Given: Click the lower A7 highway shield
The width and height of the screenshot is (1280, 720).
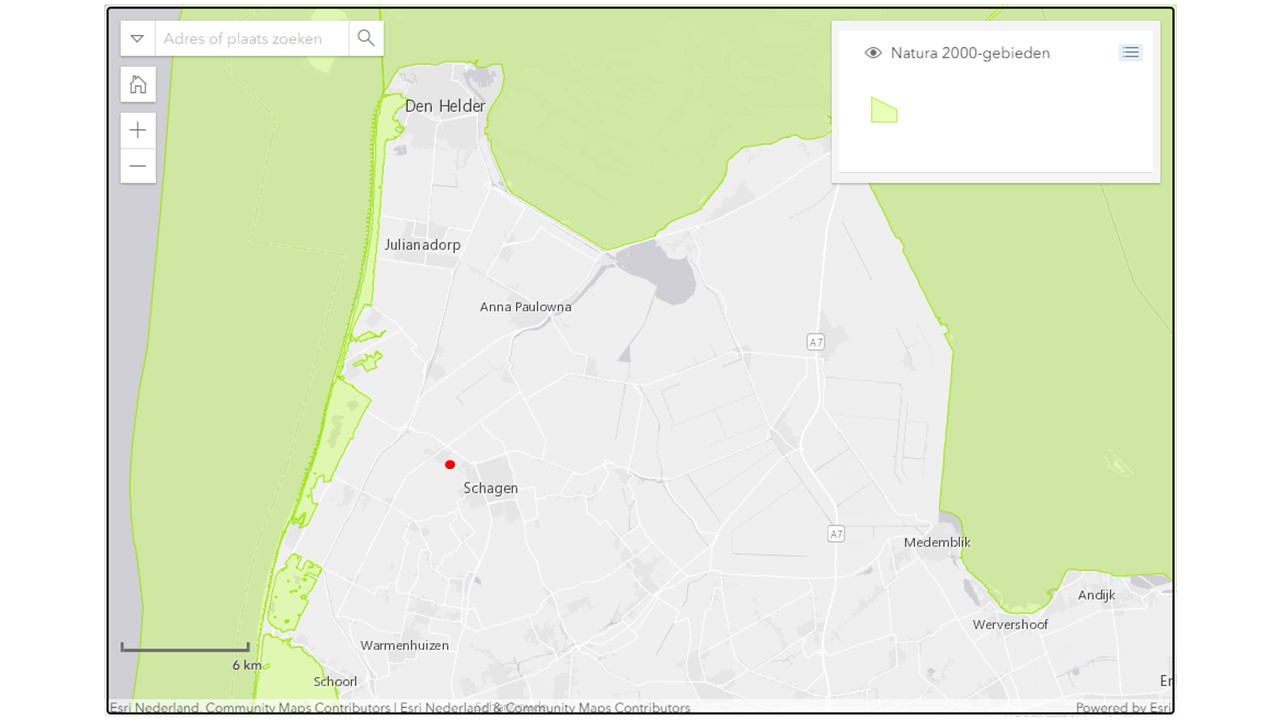Looking at the screenshot, I should [836, 535].
